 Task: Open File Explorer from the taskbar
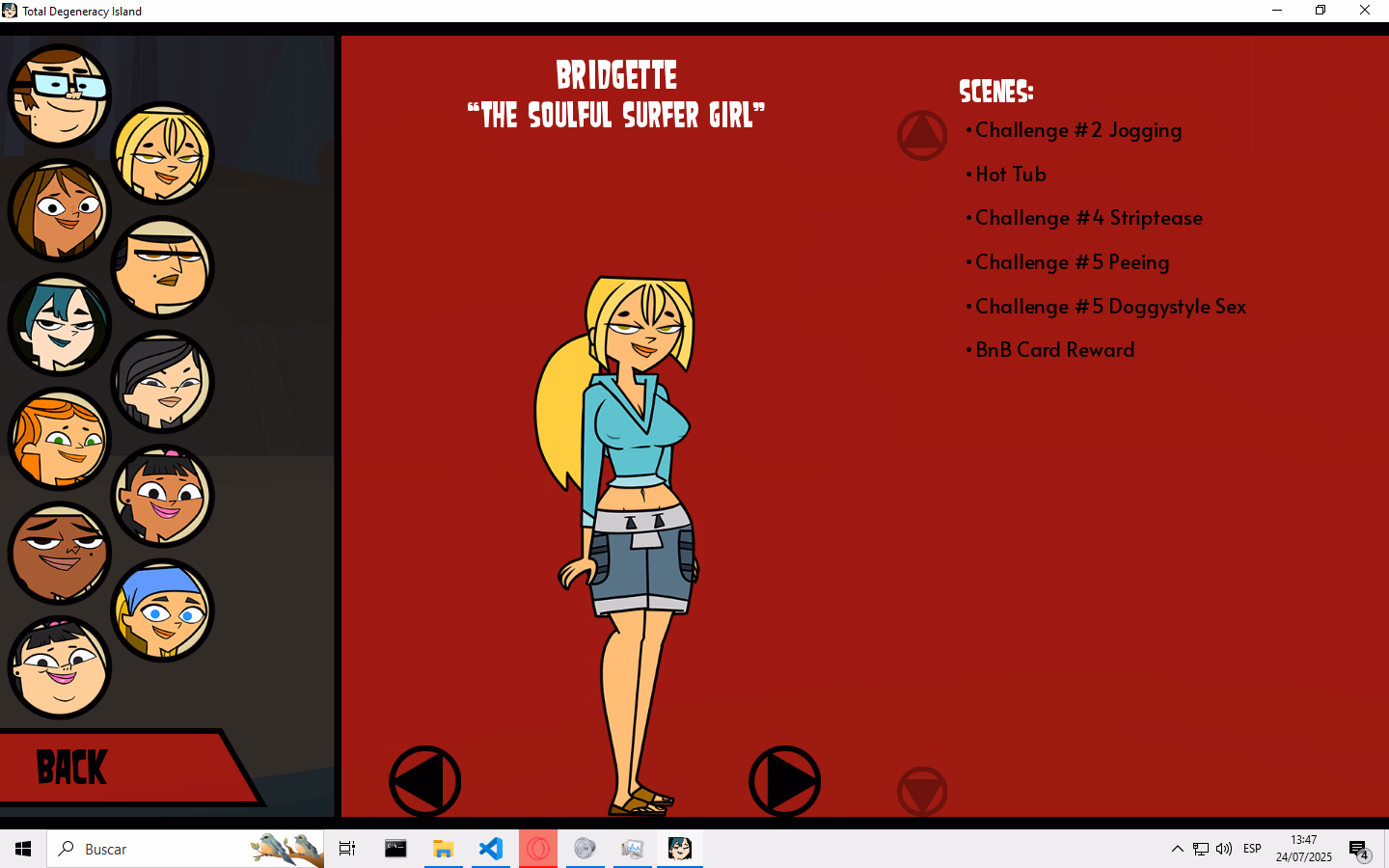coord(443,849)
